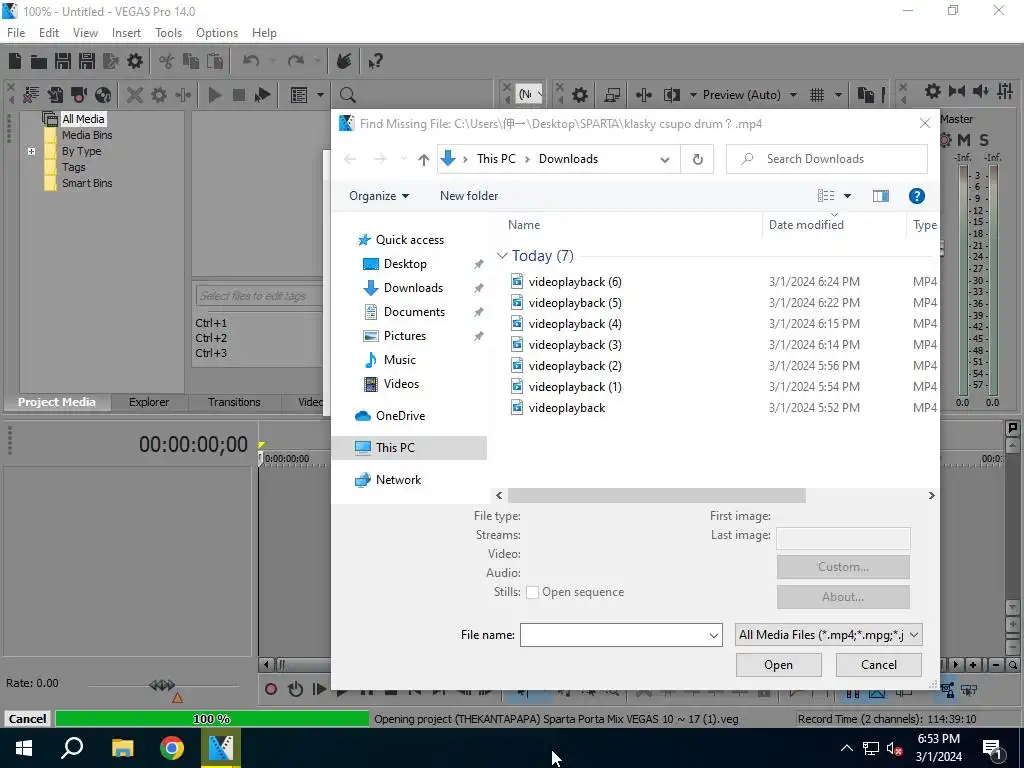Image resolution: width=1024 pixels, height=768 pixels.
Task: Click the Search Downloads field
Action: click(827, 159)
